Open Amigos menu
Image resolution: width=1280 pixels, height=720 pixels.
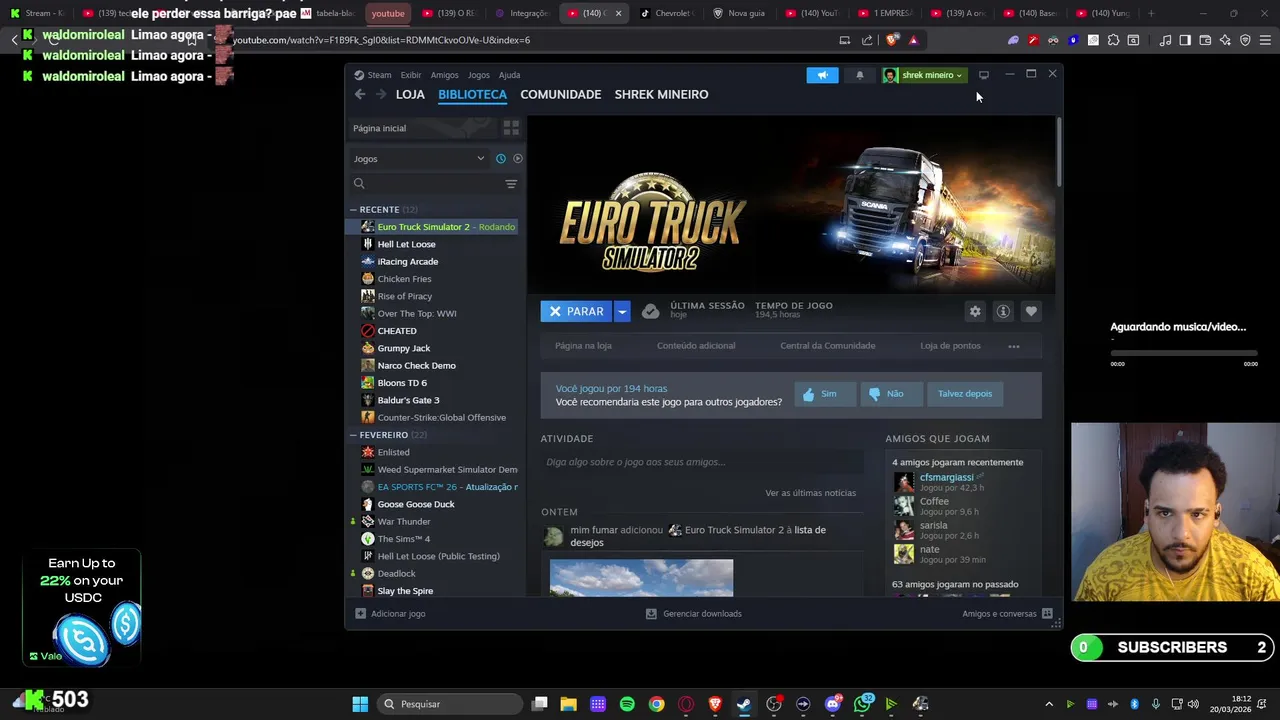click(444, 75)
